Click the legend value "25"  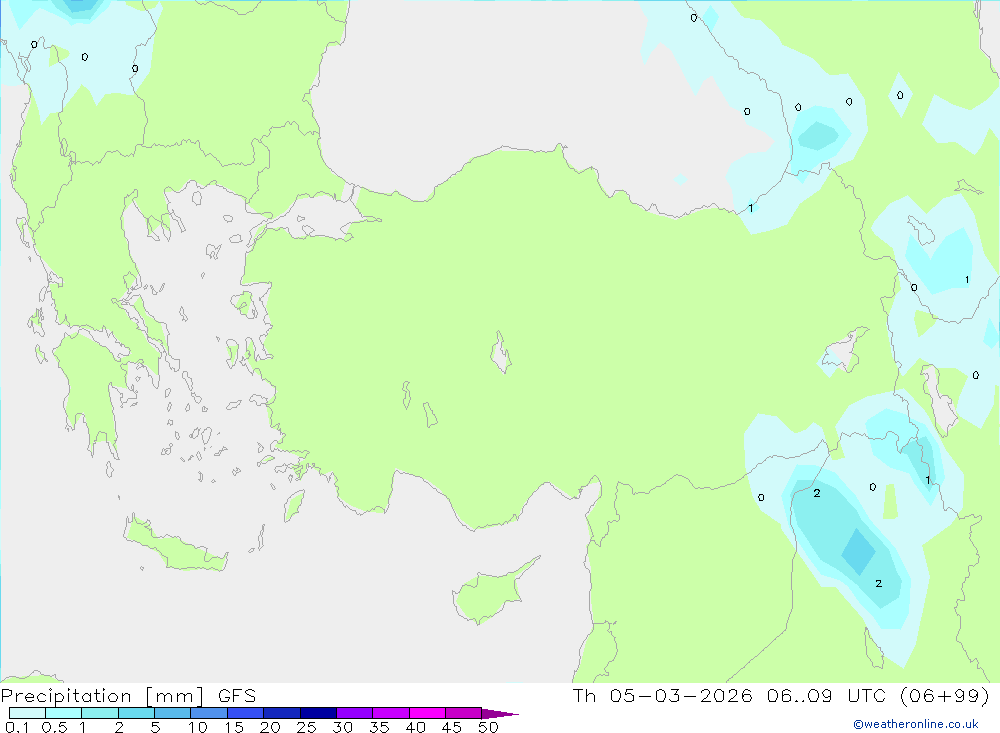point(307,727)
